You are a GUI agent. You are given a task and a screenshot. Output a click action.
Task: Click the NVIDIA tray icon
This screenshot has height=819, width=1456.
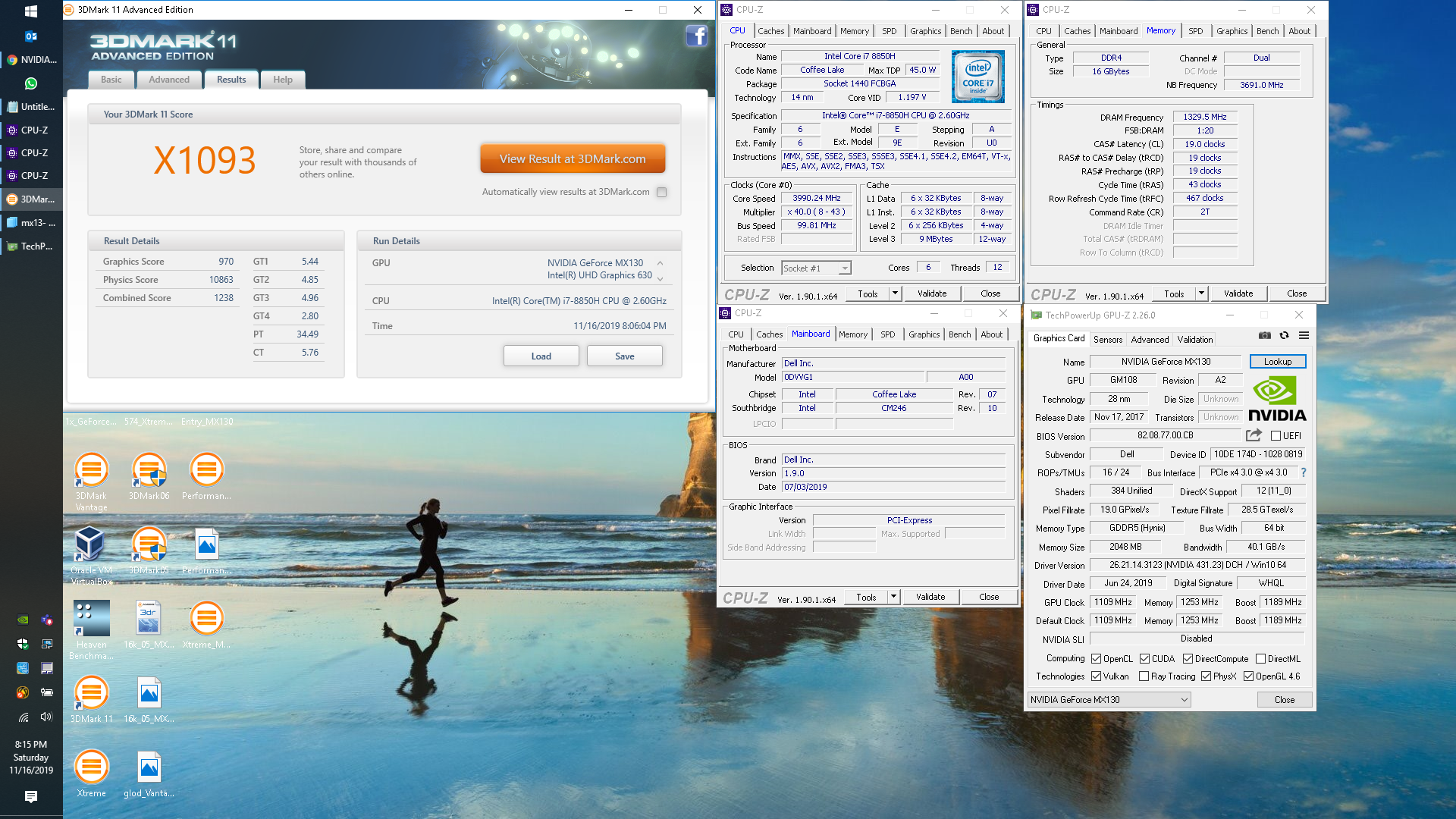pos(23,620)
